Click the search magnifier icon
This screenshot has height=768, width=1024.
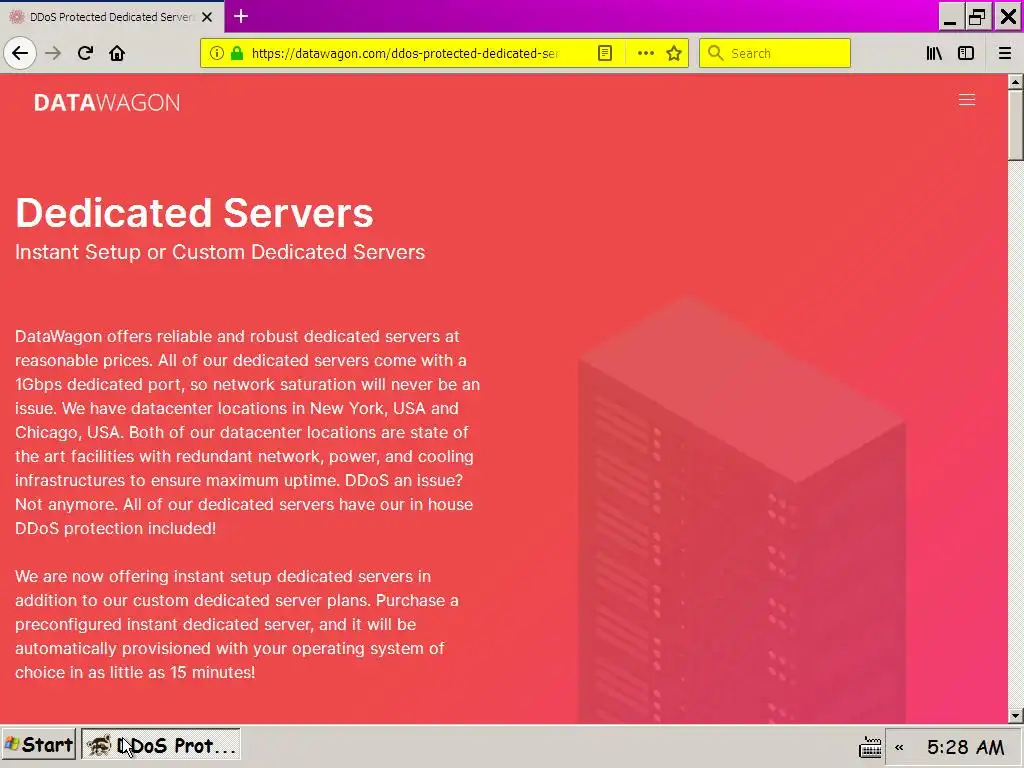click(x=716, y=53)
